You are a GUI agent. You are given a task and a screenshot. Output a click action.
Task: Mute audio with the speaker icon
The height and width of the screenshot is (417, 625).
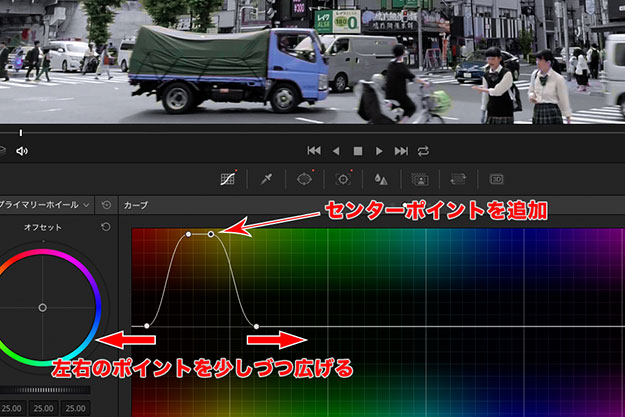tap(22, 151)
